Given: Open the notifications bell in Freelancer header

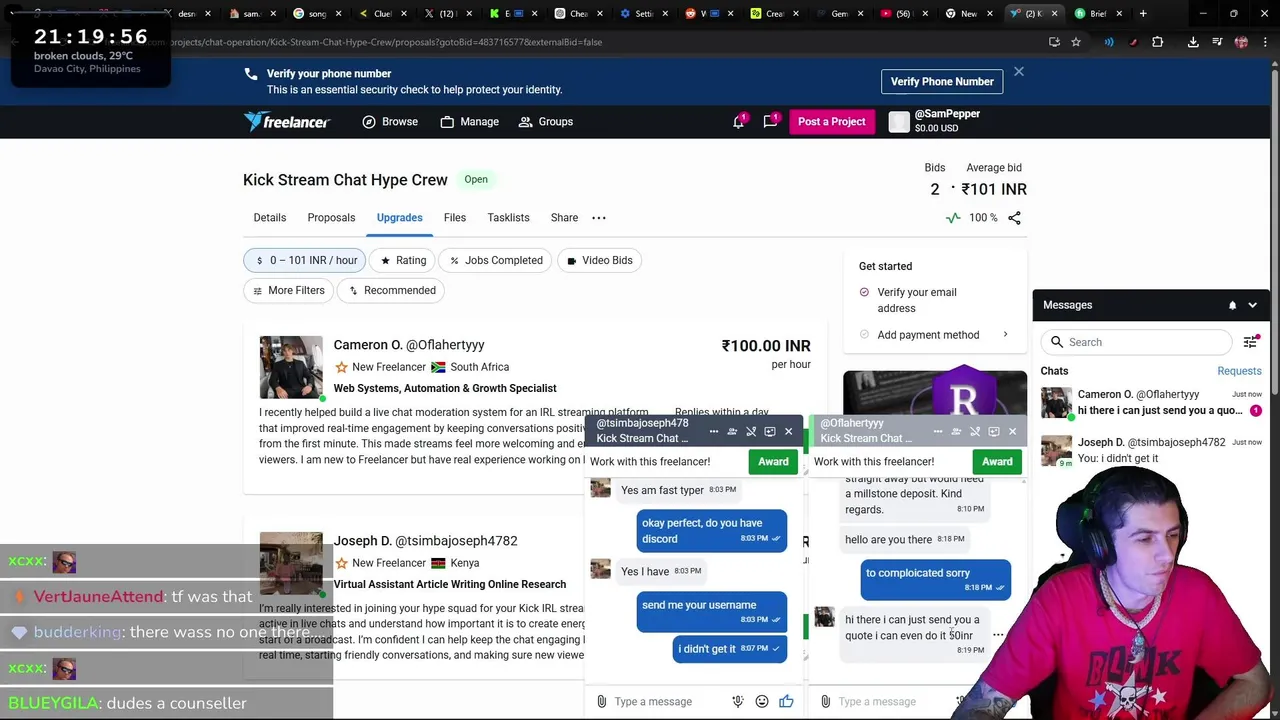Looking at the screenshot, I should (738, 121).
